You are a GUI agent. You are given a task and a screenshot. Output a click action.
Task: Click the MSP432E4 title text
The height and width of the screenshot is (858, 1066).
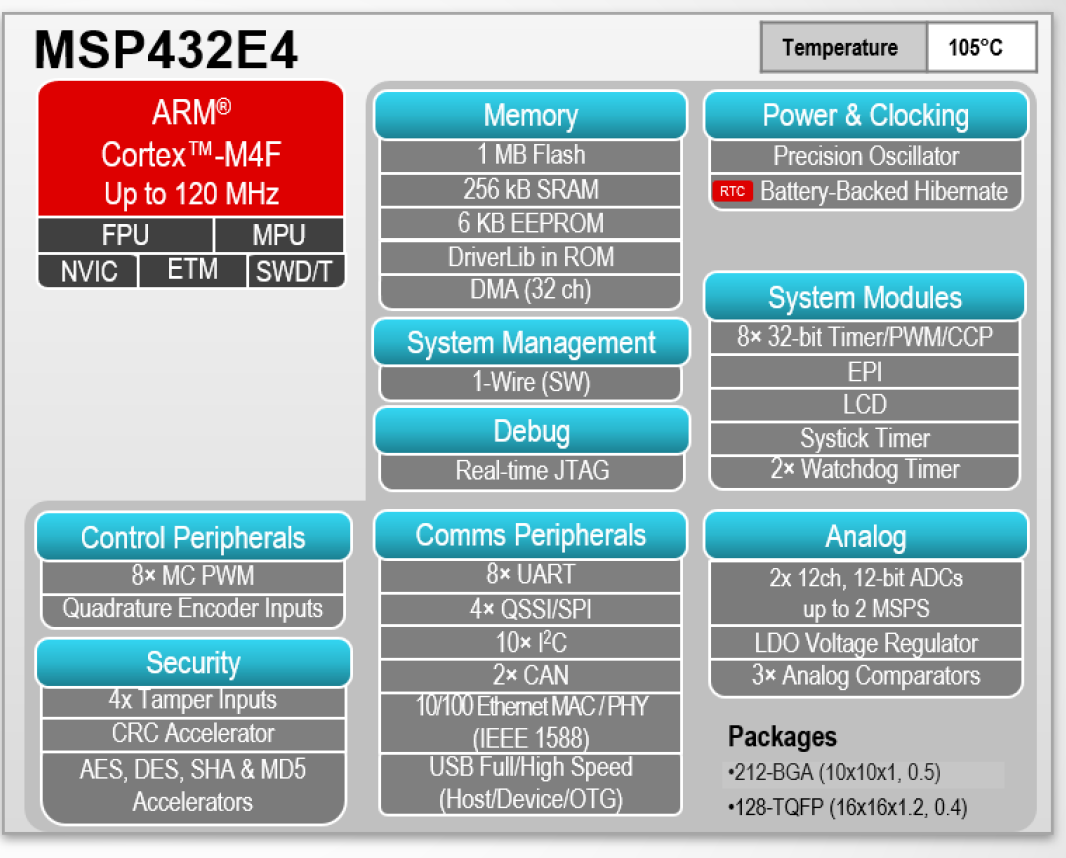pos(166,50)
